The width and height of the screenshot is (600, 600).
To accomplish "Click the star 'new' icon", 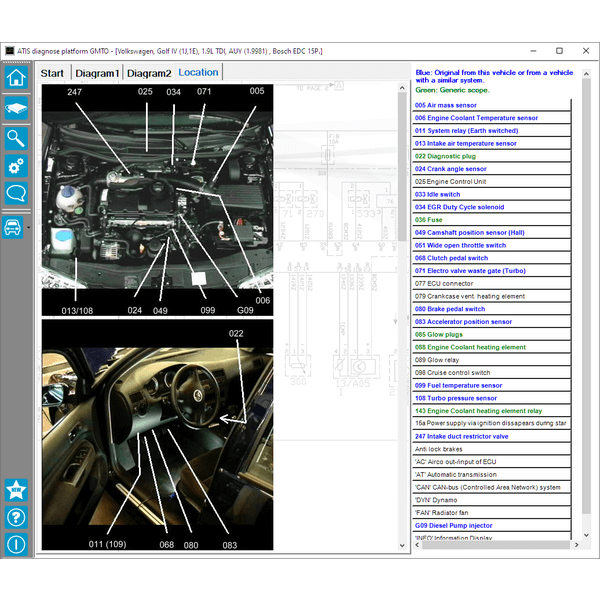I will coord(16,490).
